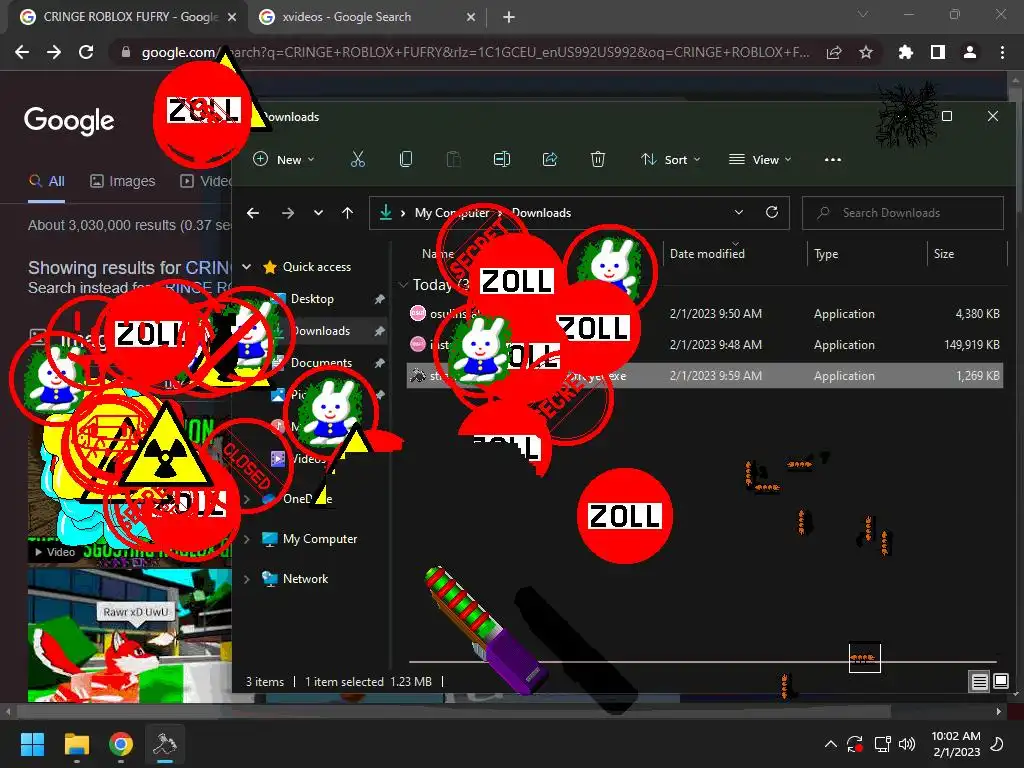The image size is (1024, 768).
Task: Bookmark this page with the star icon
Action: click(866, 52)
